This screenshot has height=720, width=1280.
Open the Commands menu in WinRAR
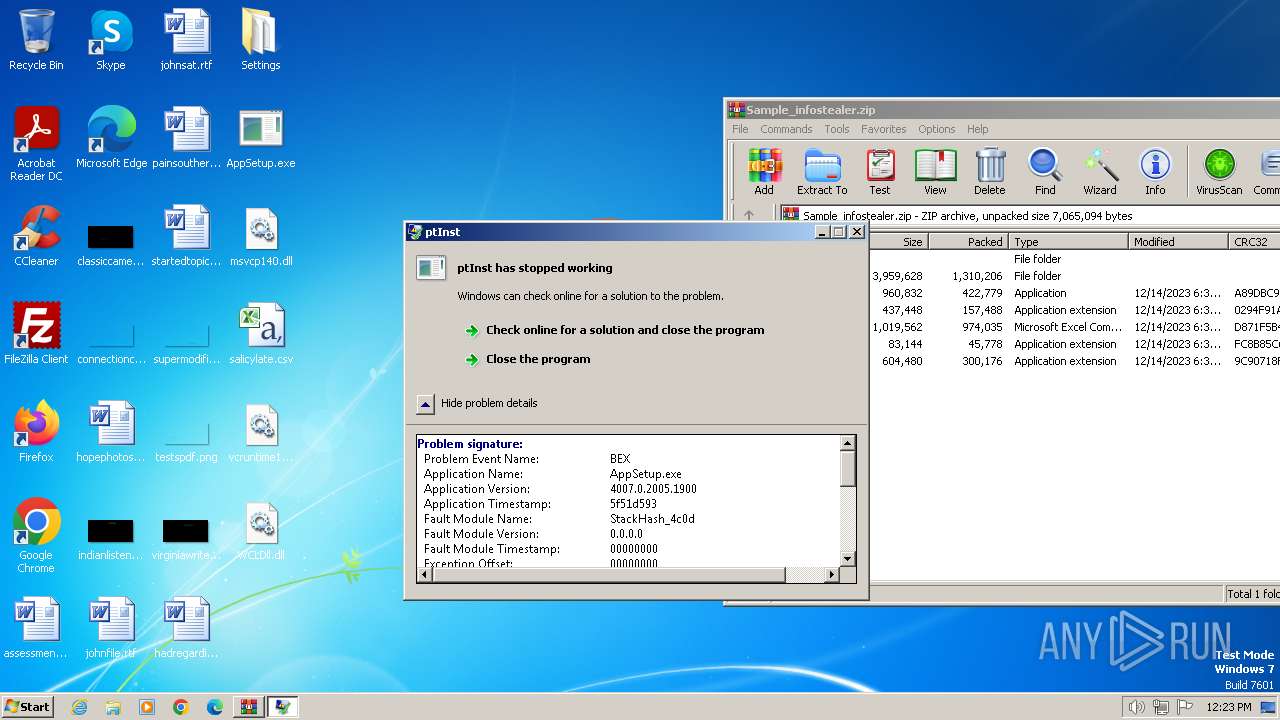tap(786, 129)
